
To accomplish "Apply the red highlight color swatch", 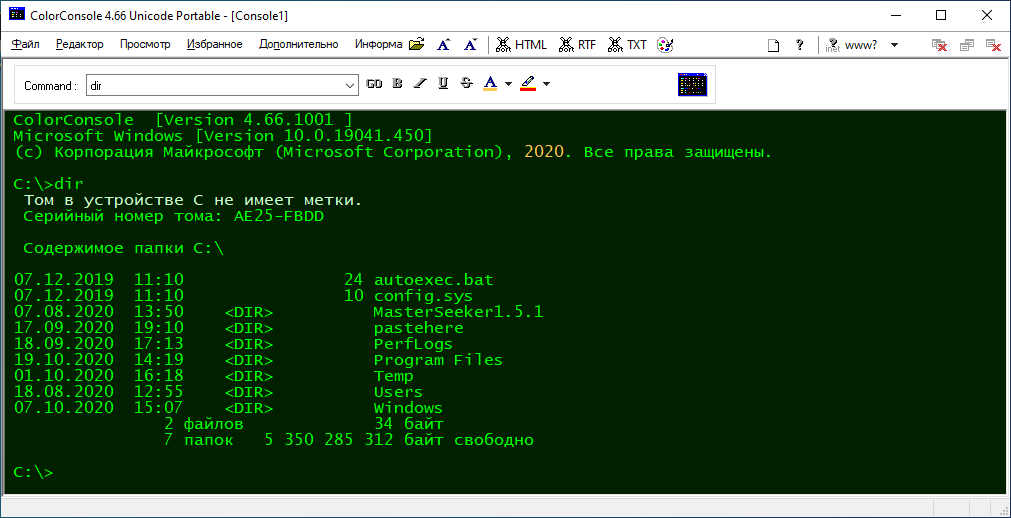I will [x=527, y=85].
